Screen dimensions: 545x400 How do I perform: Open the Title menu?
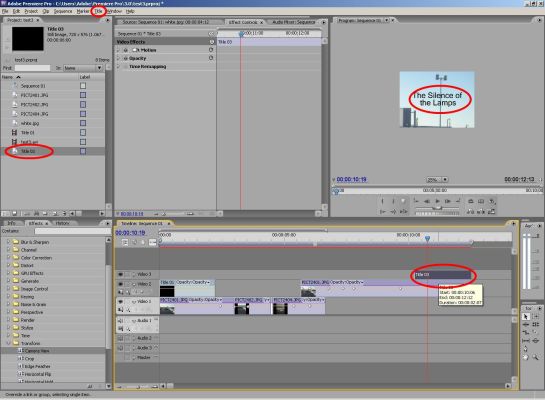click(x=98, y=11)
